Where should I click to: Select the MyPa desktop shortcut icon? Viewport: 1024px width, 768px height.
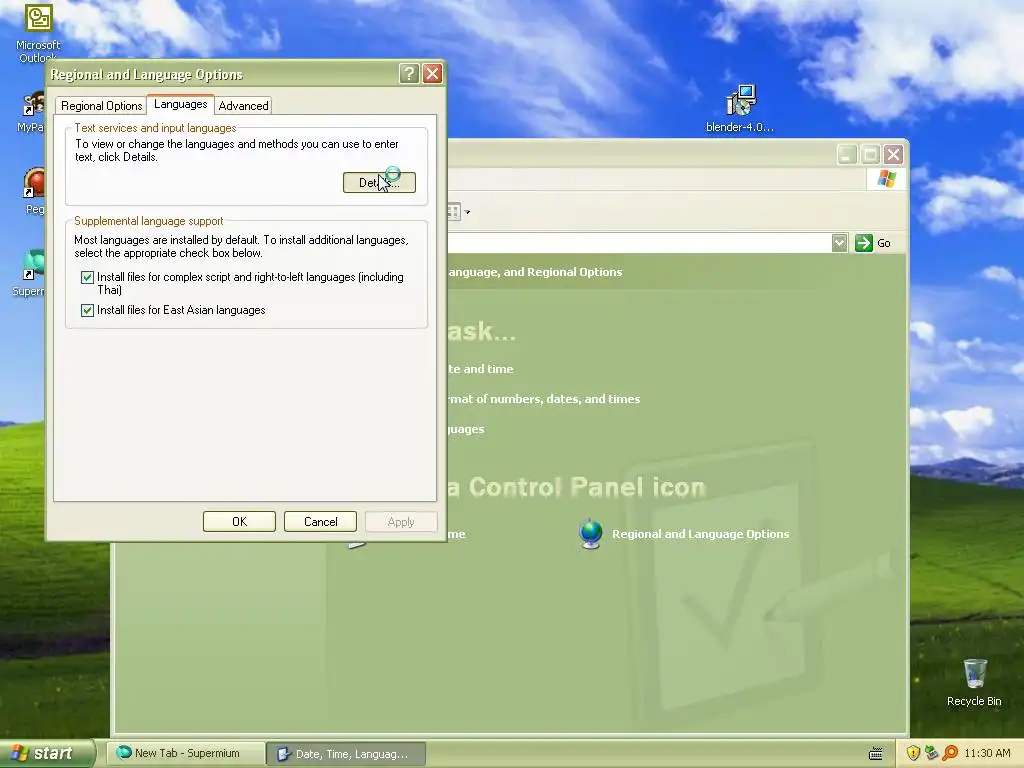[31, 113]
